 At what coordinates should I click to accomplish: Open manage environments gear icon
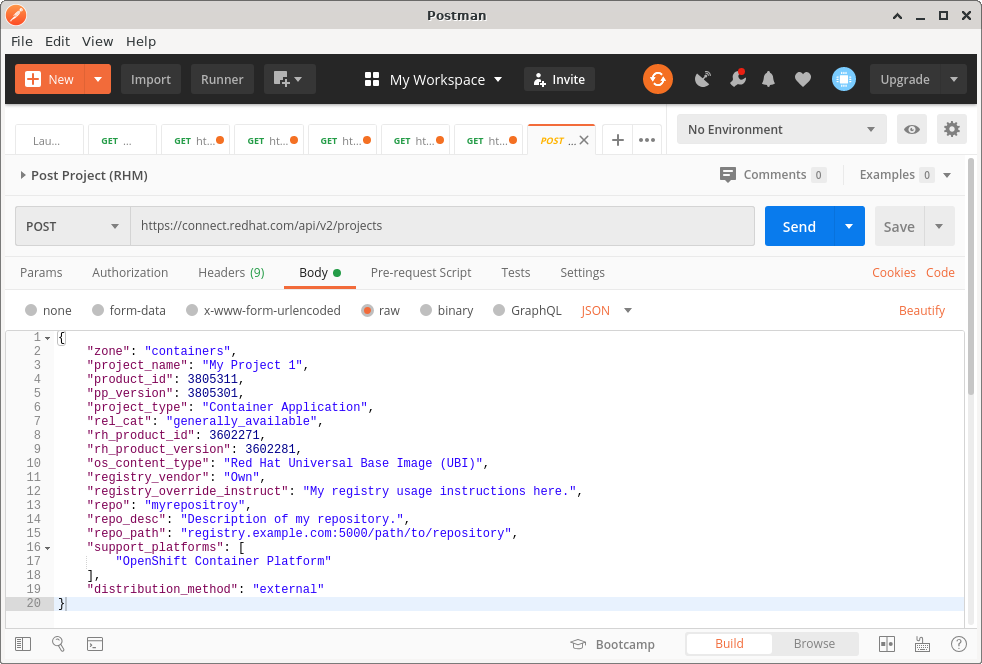[952, 130]
